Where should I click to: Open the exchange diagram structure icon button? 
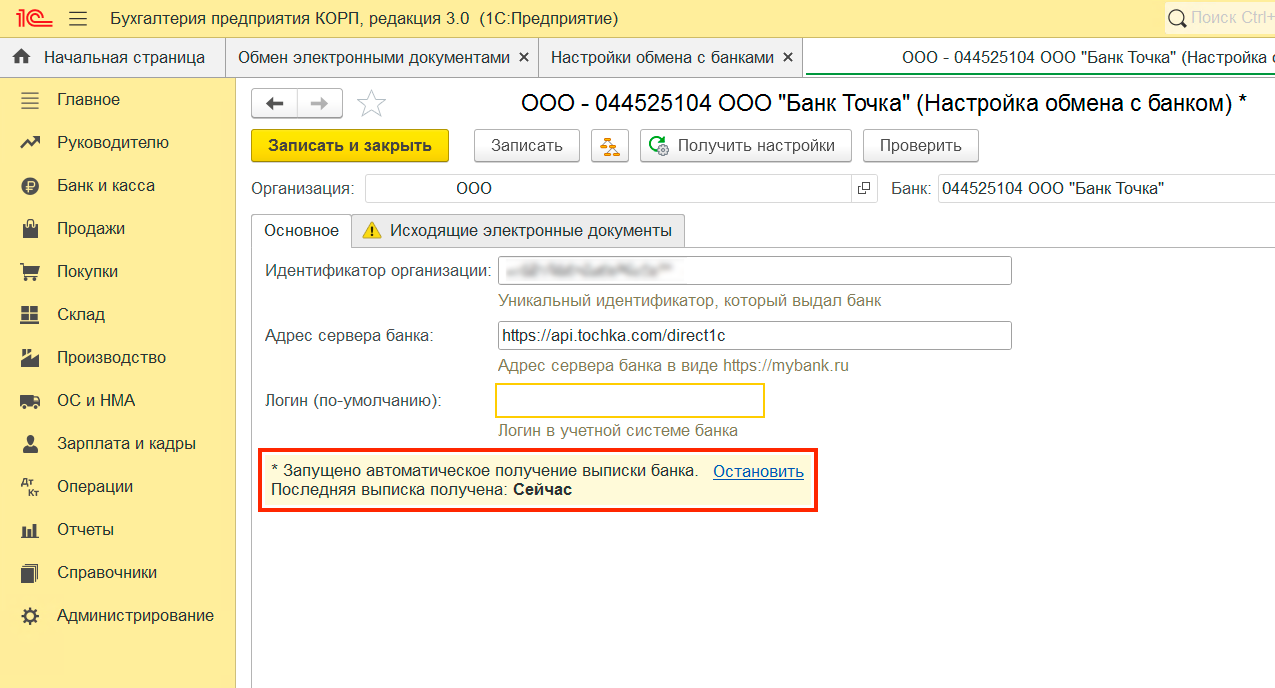608,146
